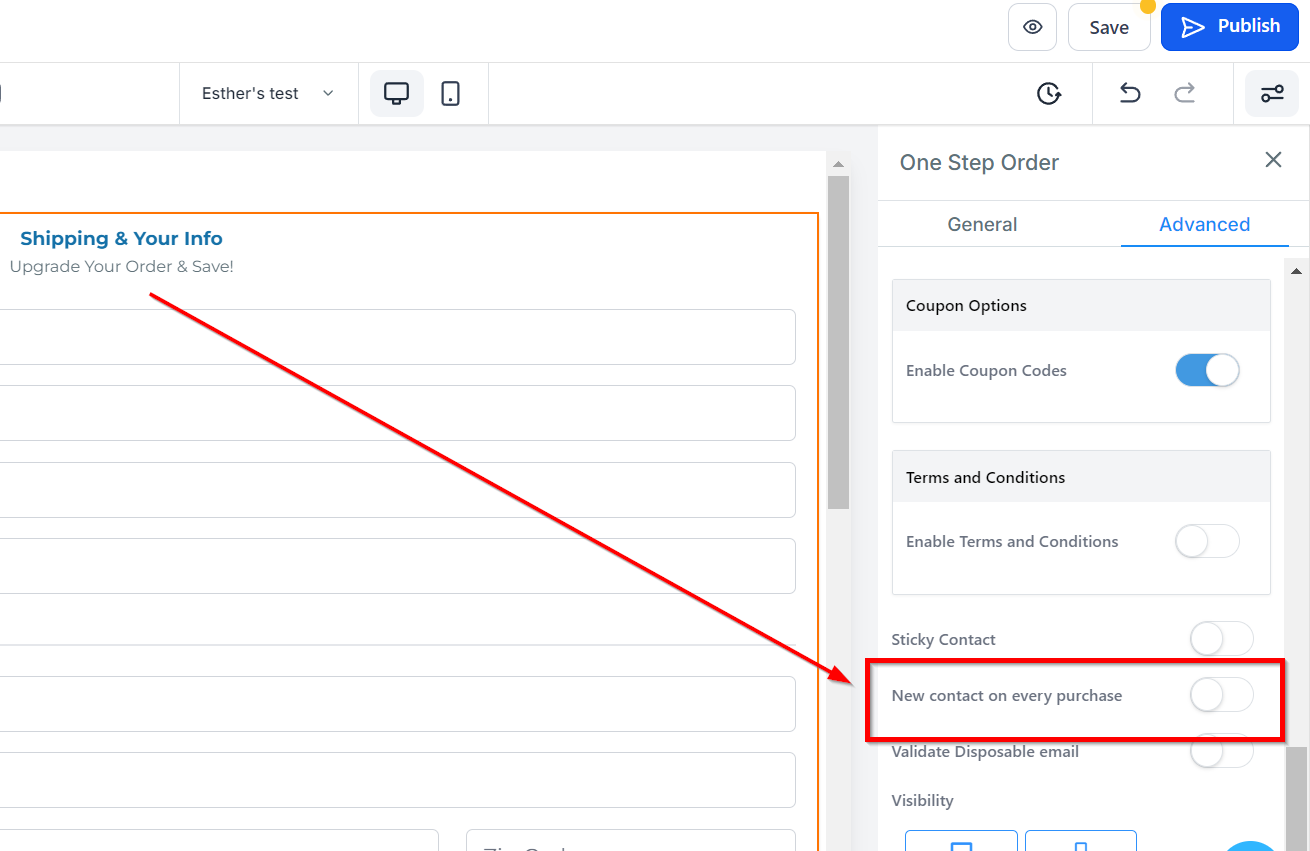The width and height of the screenshot is (1310, 851).
Task: Click the Publish button
Action: pyautogui.click(x=1230, y=27)
